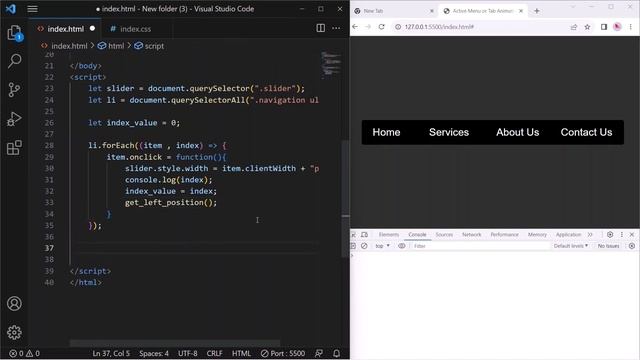The image size is (640, 360).
Task: Share this page from the address bar
Action: [x=574, y=27]
